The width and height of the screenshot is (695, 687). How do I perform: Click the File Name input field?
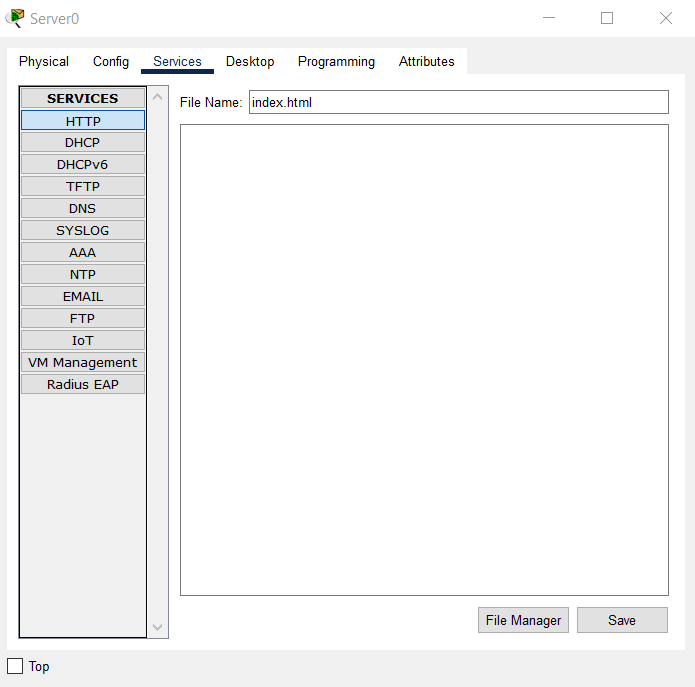coord(458,102)
